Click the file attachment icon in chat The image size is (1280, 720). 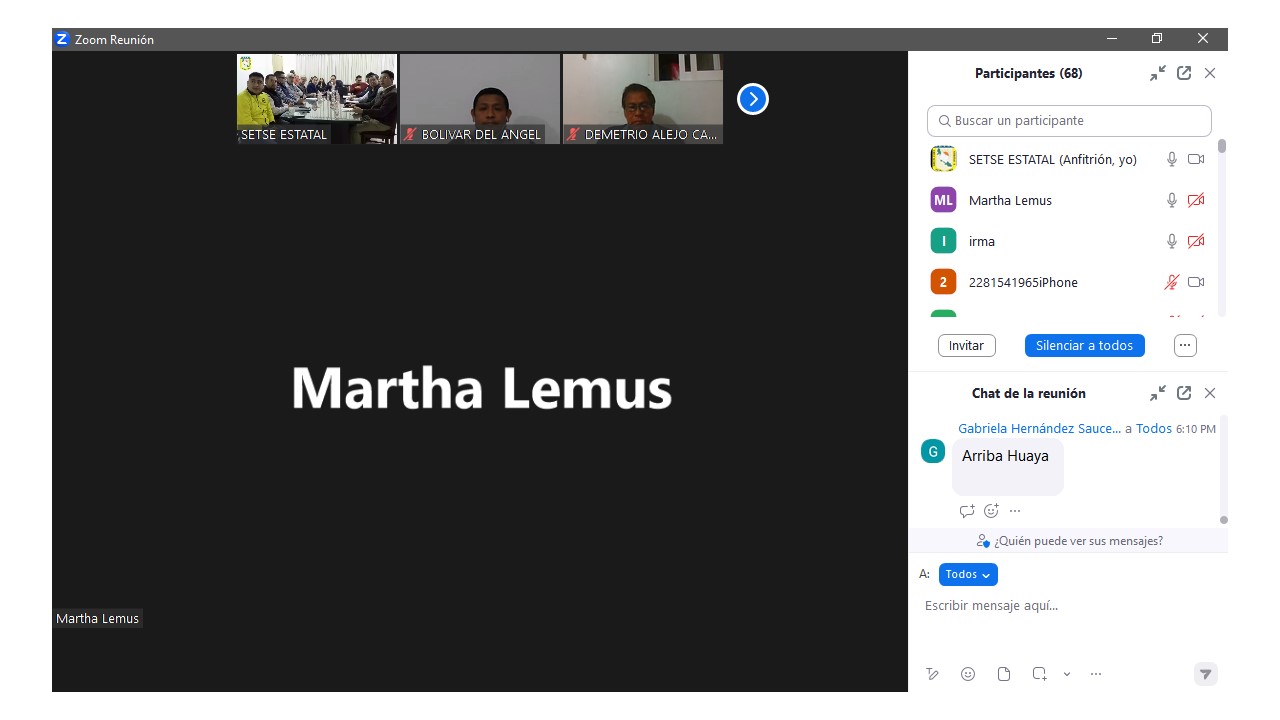pyautogui.click(x=1004, y=674)
